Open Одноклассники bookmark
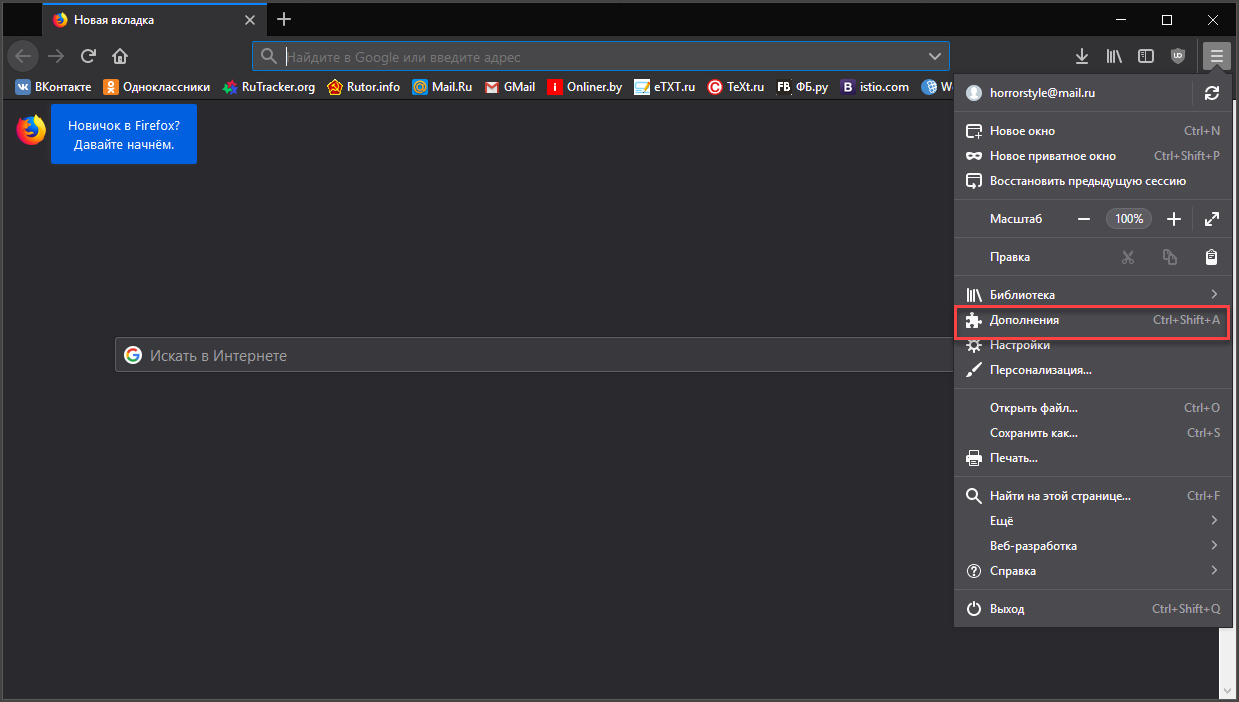The width and height of the screenshot is (1239, 702). (156, 87)
